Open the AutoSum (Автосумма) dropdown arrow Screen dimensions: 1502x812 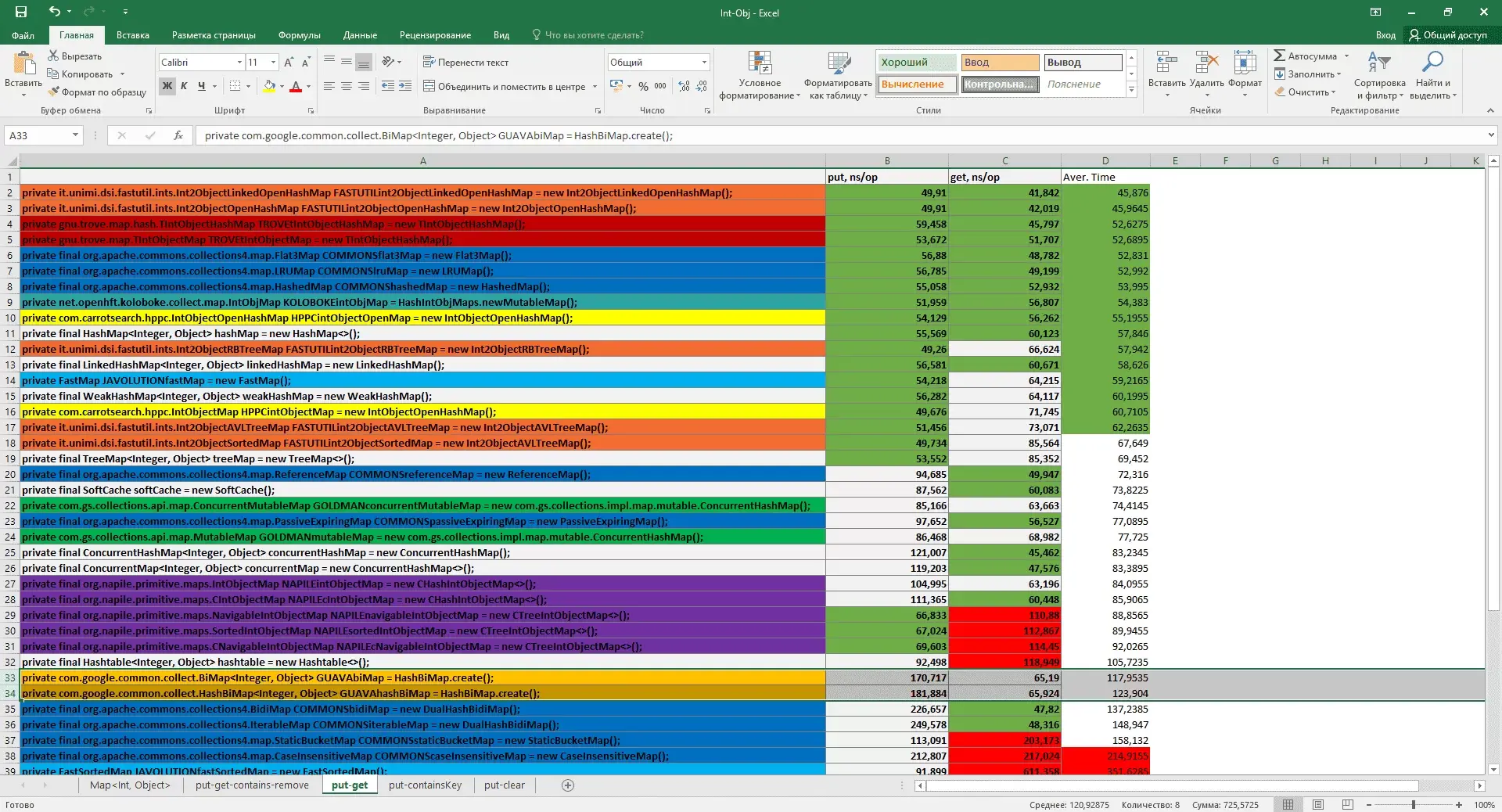click(1346, 56)
